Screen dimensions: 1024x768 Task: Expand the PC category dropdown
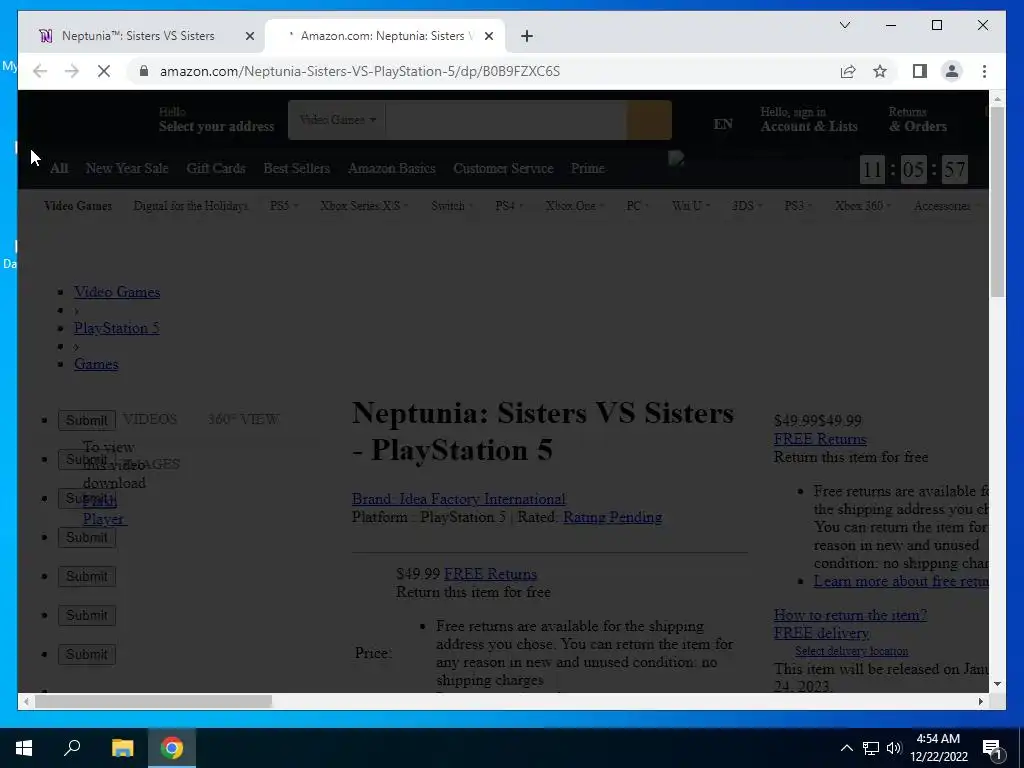(x=637, y=206)
